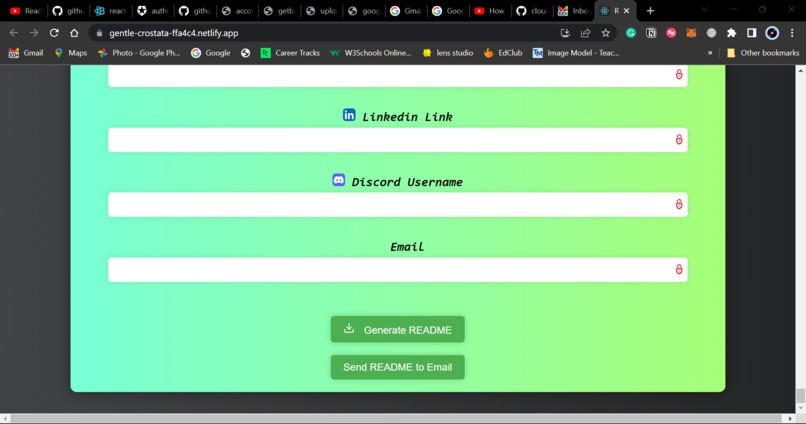The height and width of the screenshot is (424, 806).
Task: Open Photo - Google Photos bookmark
Action: point(139,53)
